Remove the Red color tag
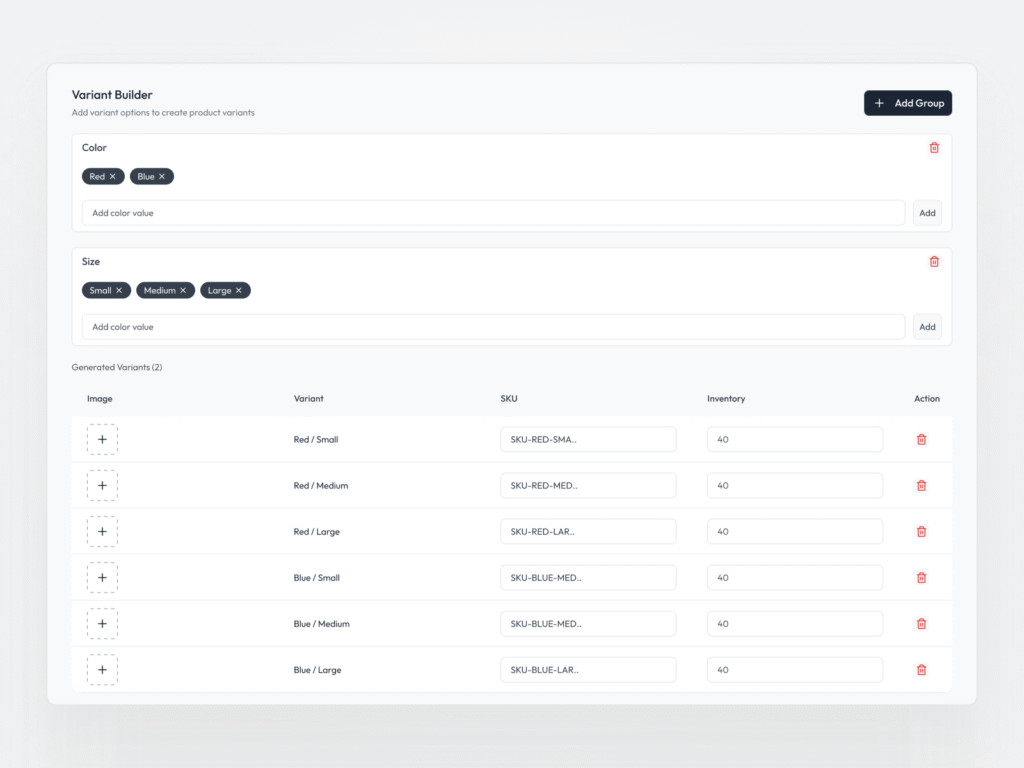Image resolution: width=1024 pixels, height=768 pixels. pos(113,177)
